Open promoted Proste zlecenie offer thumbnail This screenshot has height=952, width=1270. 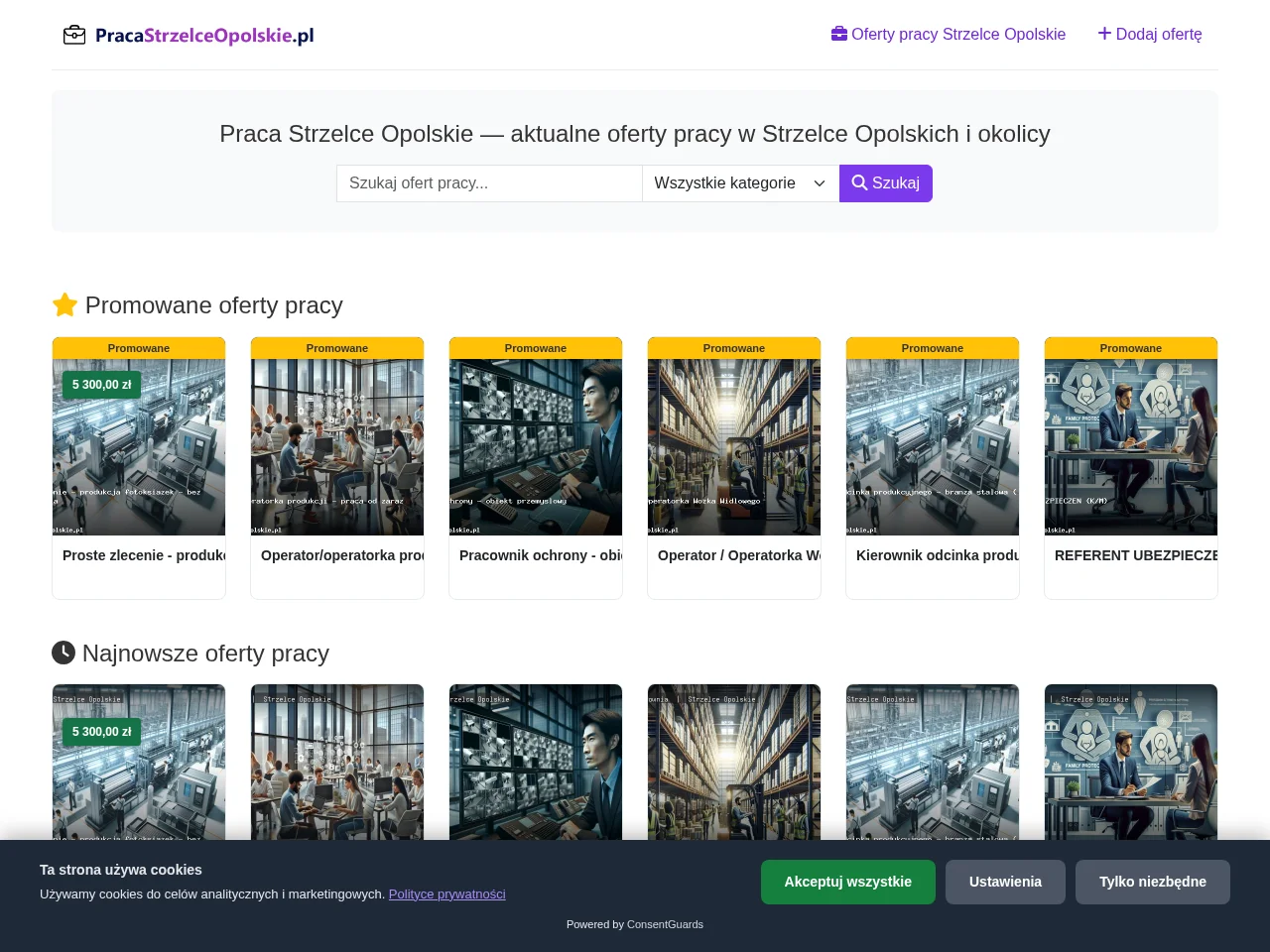coord(139,447)
